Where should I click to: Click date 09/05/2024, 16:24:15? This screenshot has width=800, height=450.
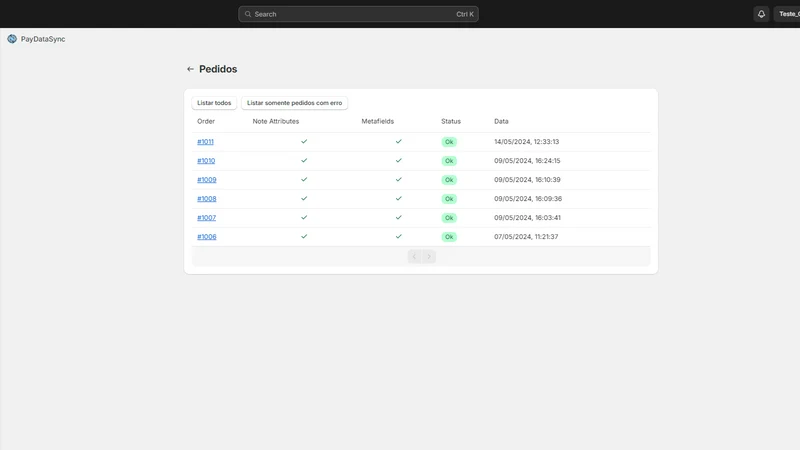(x=527, y=161)
